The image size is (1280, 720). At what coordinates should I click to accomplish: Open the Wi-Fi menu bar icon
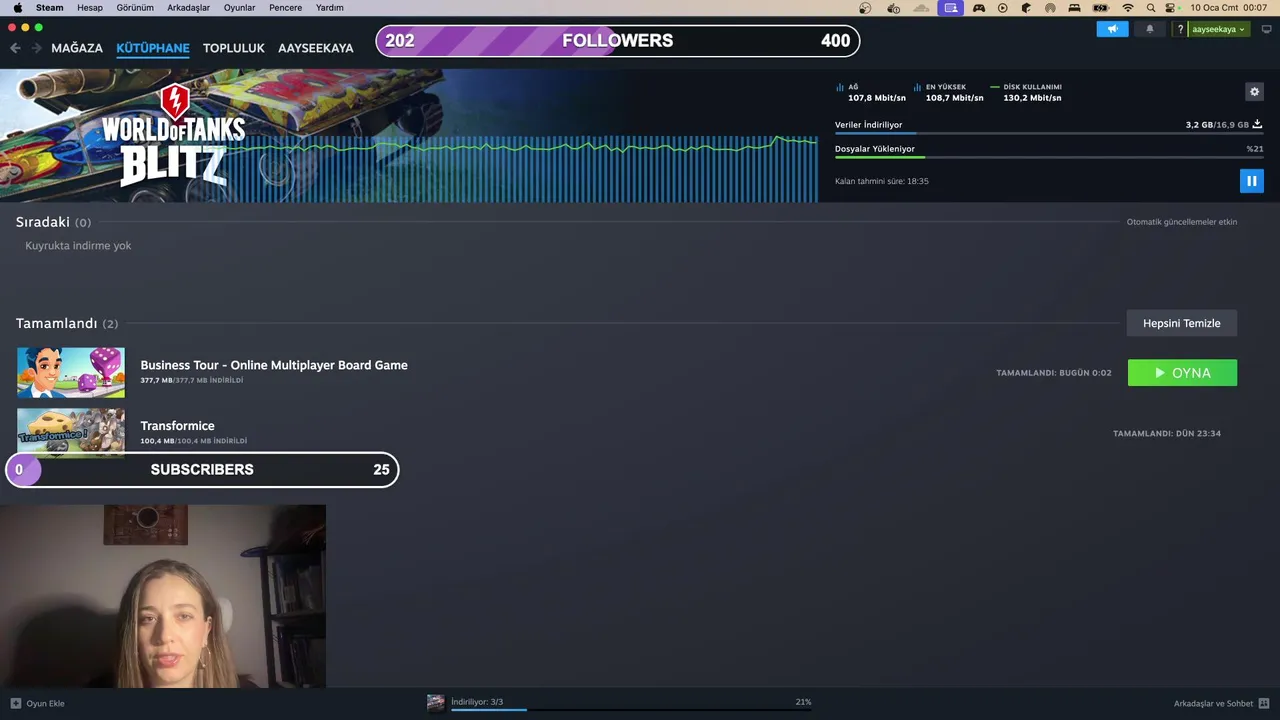pyautogui.click(x=1128, y=7)
